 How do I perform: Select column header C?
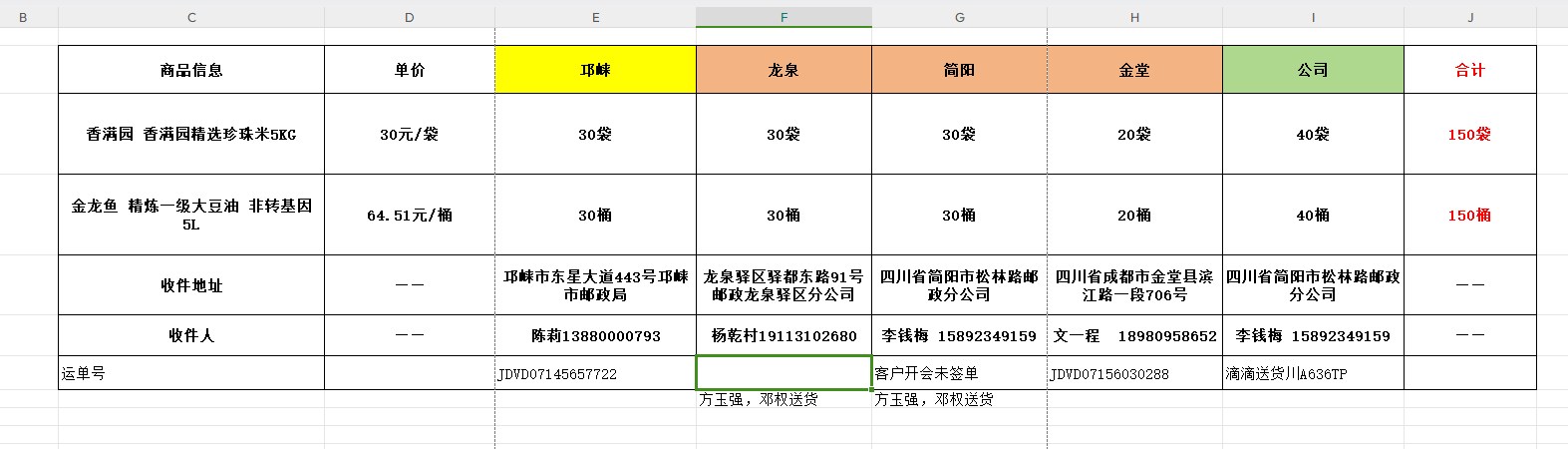[191, 17]
